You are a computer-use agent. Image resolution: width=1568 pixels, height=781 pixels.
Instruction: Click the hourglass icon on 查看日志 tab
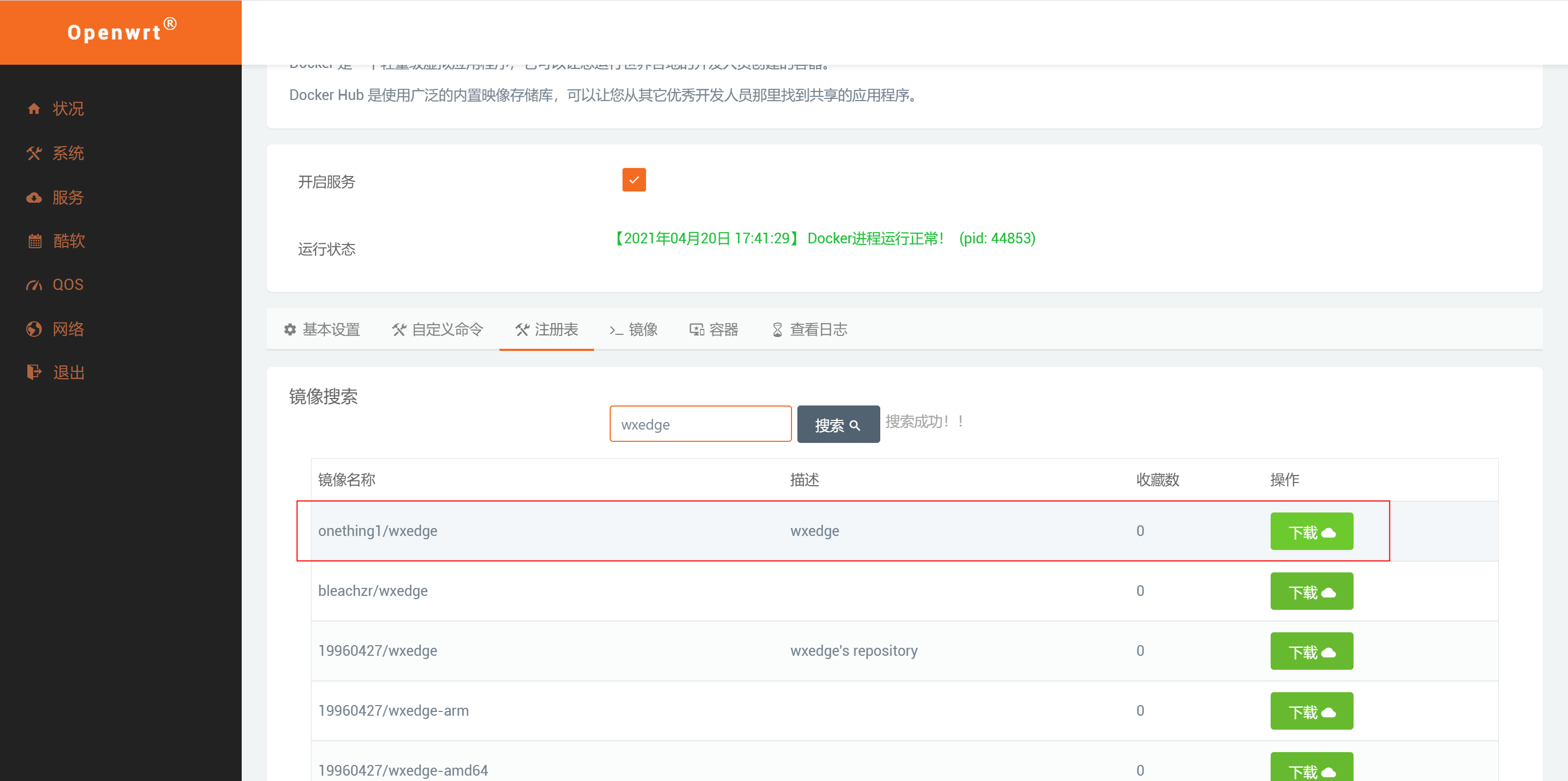click(777, 330)
